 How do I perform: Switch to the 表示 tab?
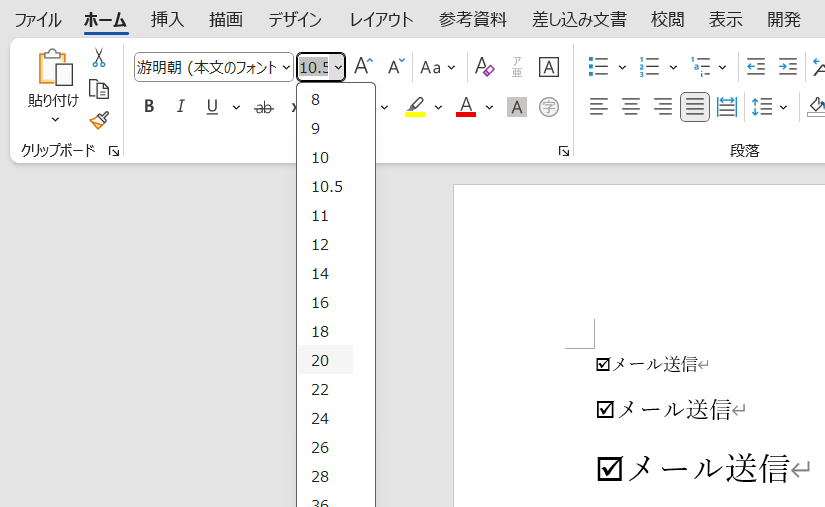(726, 20)
